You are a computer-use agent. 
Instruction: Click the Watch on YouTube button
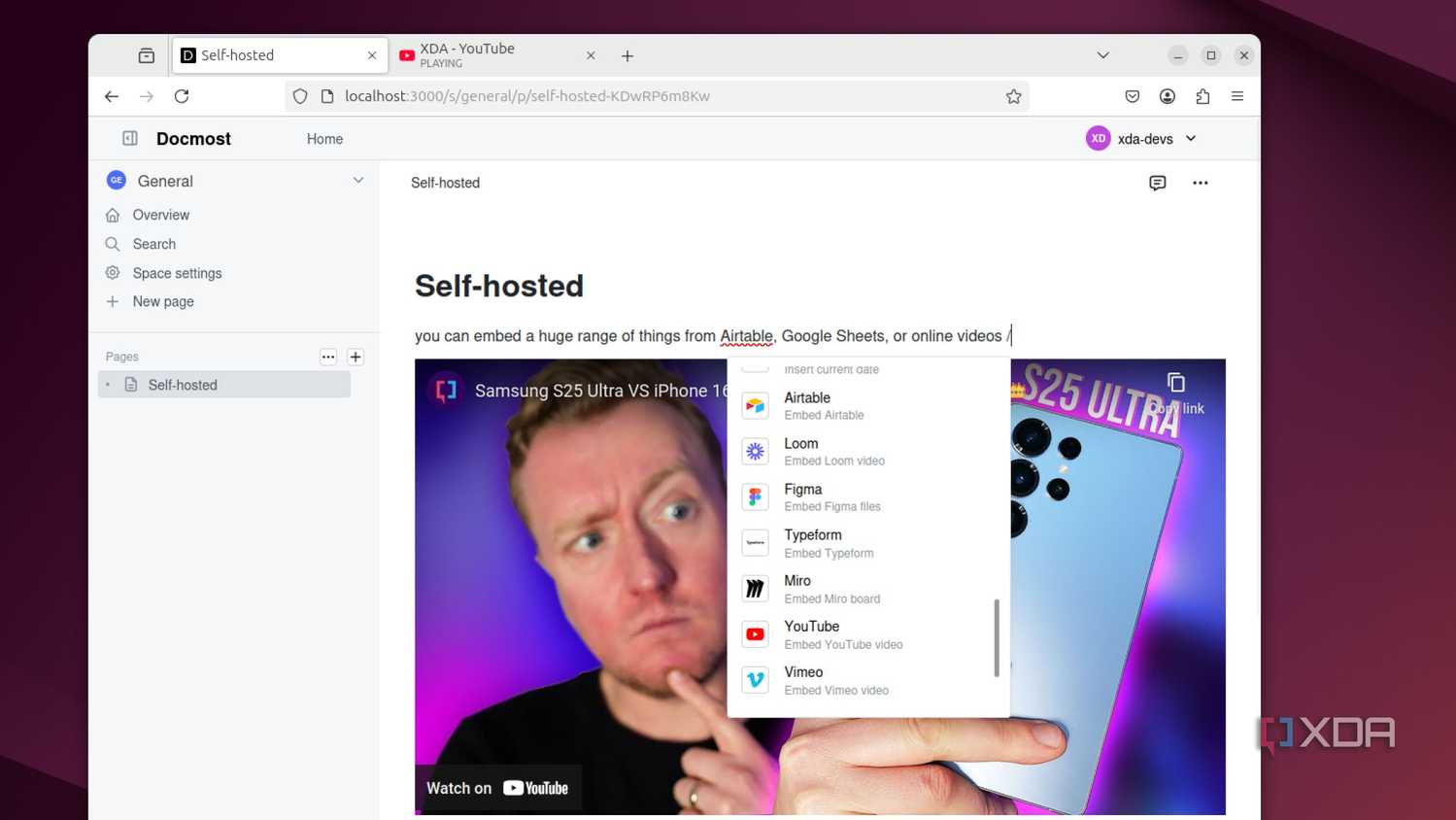[498, 788]
